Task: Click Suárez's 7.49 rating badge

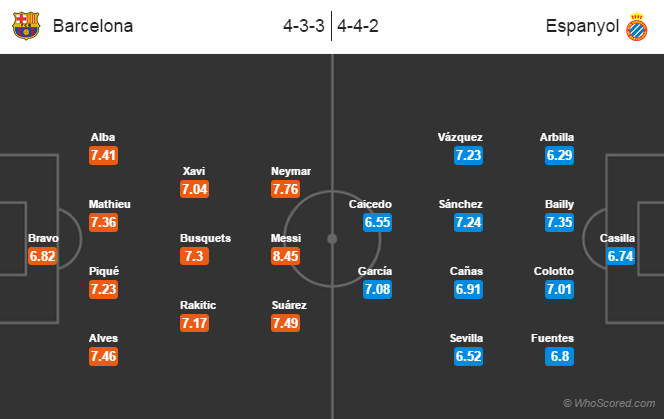Action: pyautogui.click(x=285, y=323)
